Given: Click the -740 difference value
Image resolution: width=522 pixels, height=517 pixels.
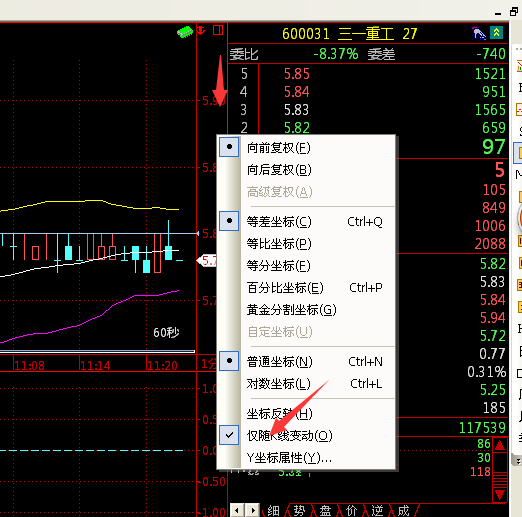Looking at the screenshot, I should point(491,54).
